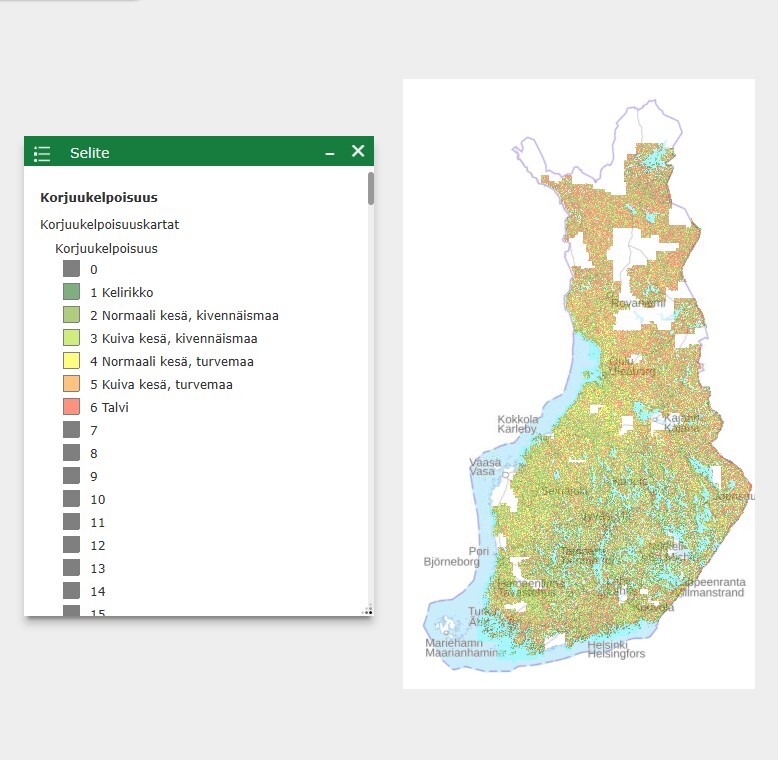Click the 2 Normaali kesä, kivennäismaa swatch
778x760 pixels.
tap(71, 315)
